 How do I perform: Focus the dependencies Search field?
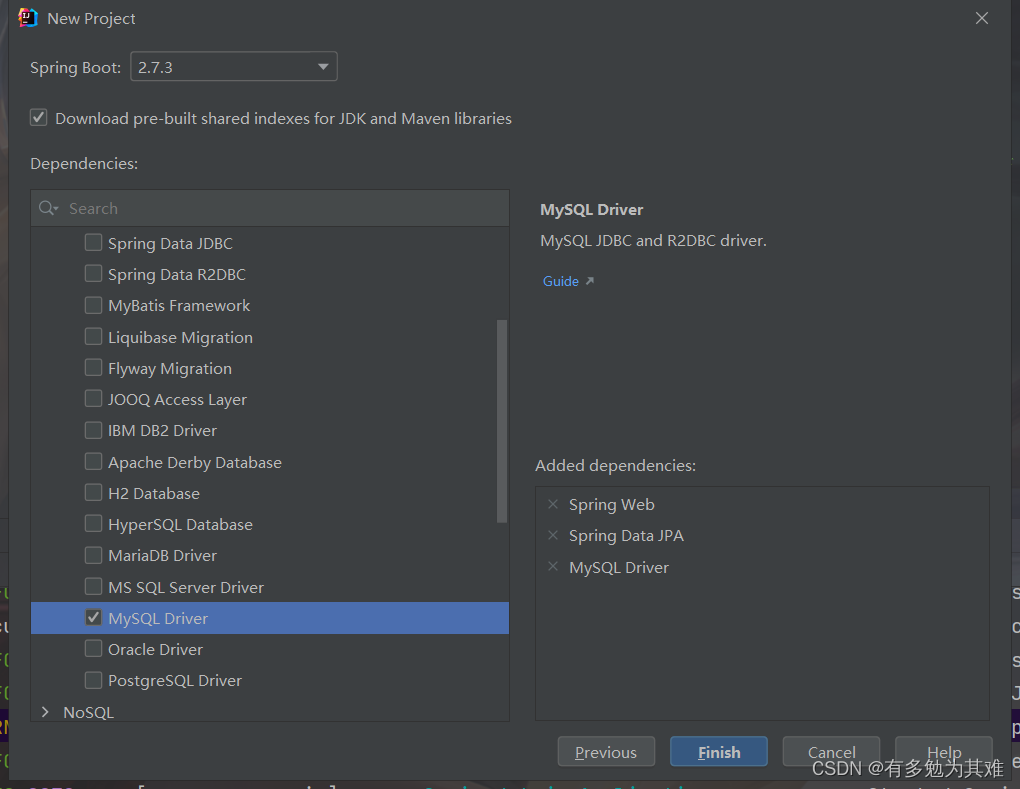coord(270,208)
